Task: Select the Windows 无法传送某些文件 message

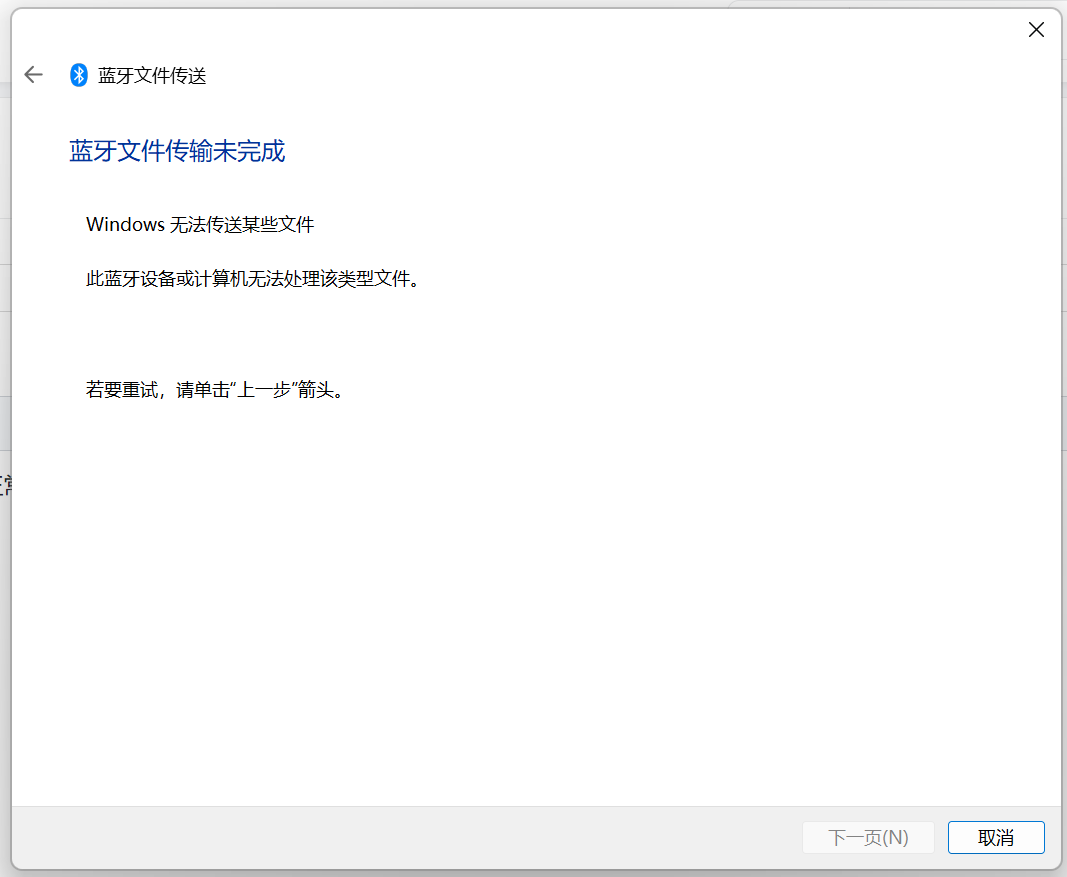Action: point(199,224)
